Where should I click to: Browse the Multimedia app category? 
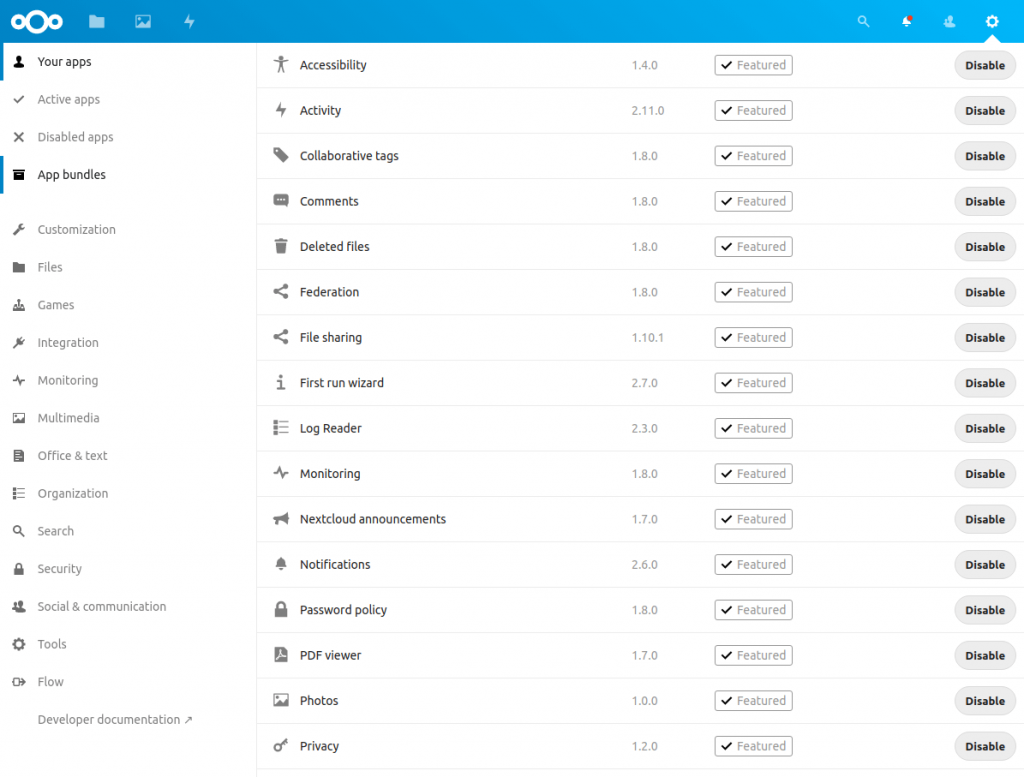pos(68,417)
